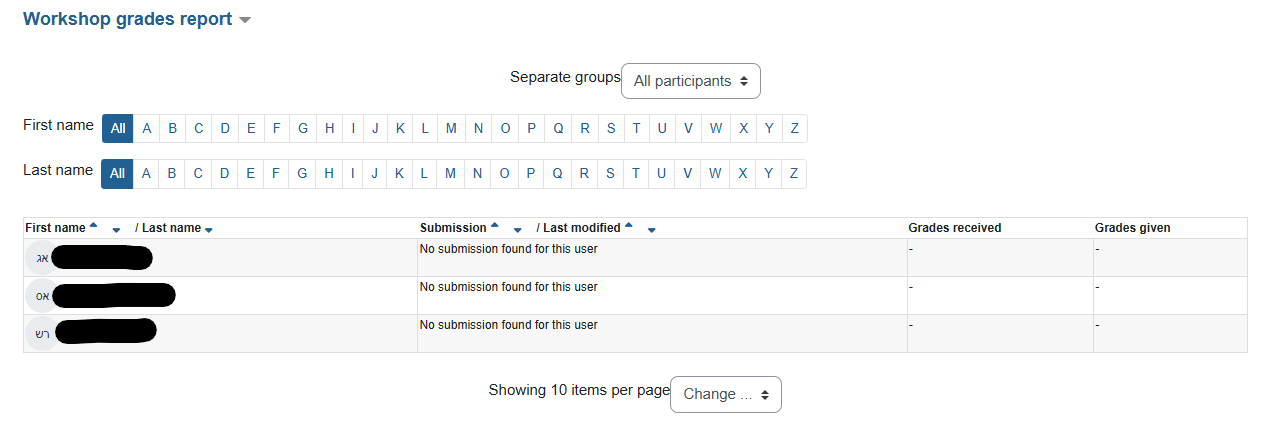The image size is (1268, 432).
Task: Click "No submission found" in רש row
Action: point(509,325)
